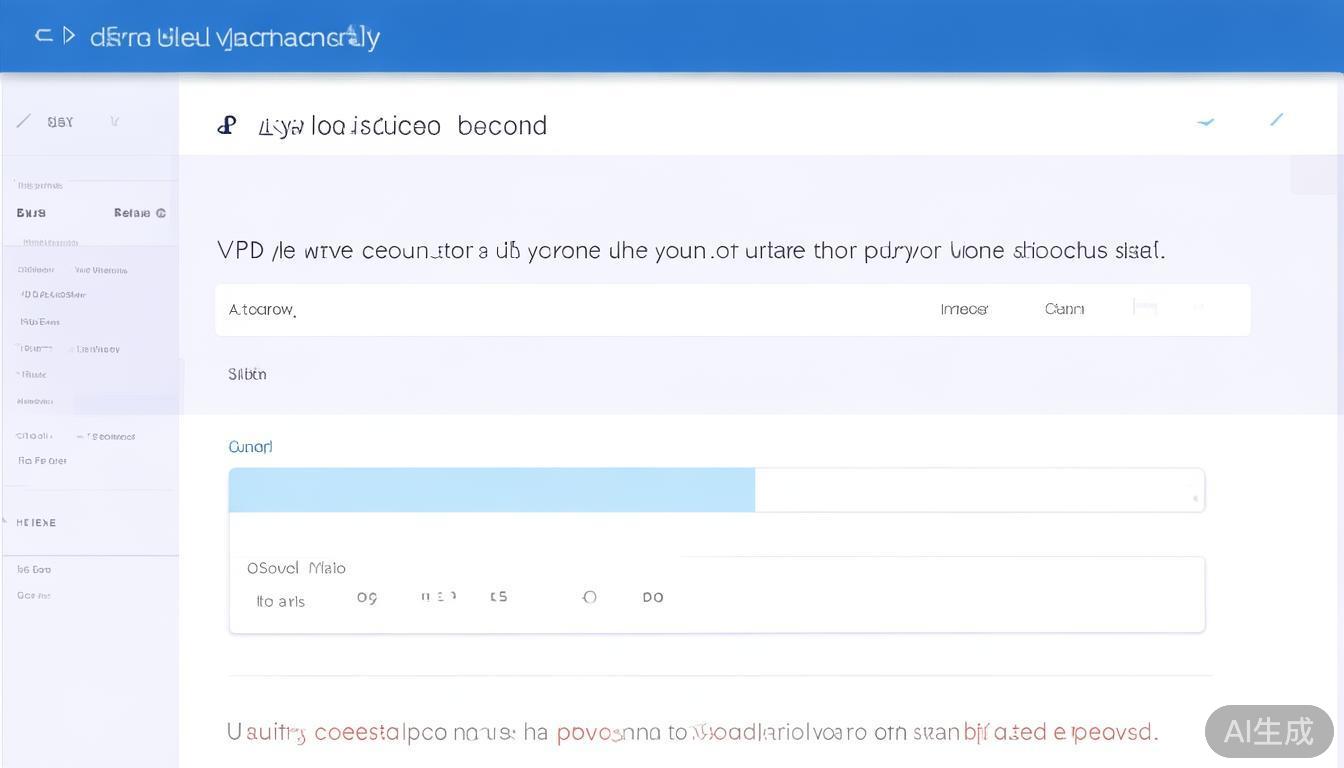Click the Clann button in the Atoarow row
Screen dimensions: 1344x768
pyautogui.click(x=1064, y=309)
